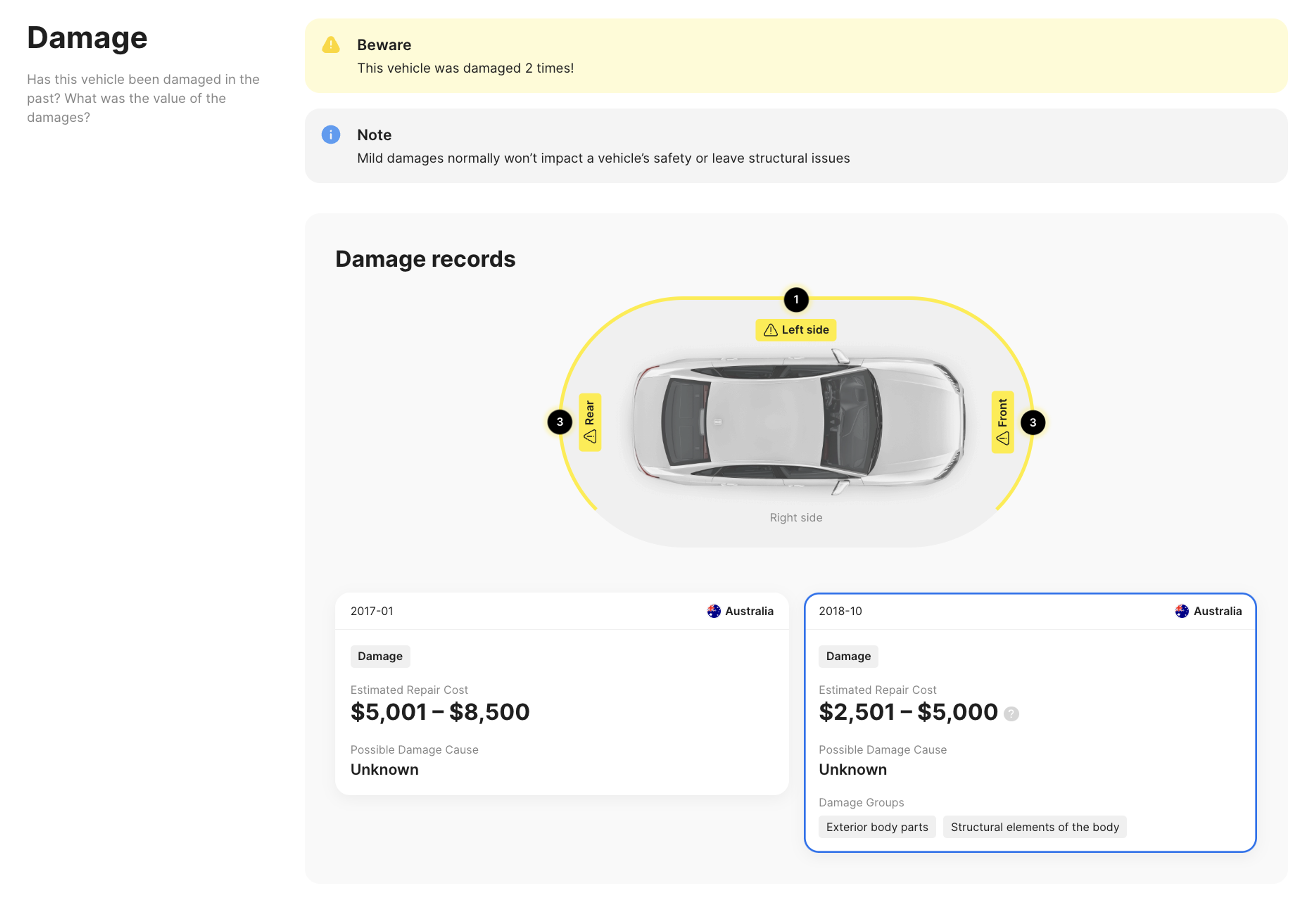Click the $5,001 – $8,500 repair cost
Viewport: 1316px width, 899px height.
pos(440,712)
